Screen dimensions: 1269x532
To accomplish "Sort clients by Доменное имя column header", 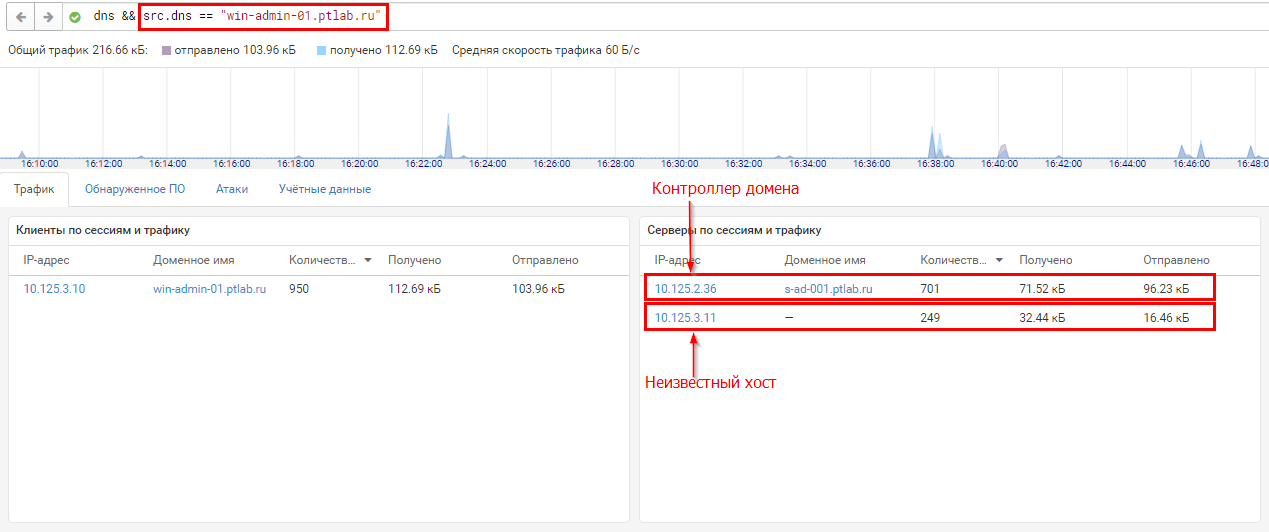I will pos(194,260).
